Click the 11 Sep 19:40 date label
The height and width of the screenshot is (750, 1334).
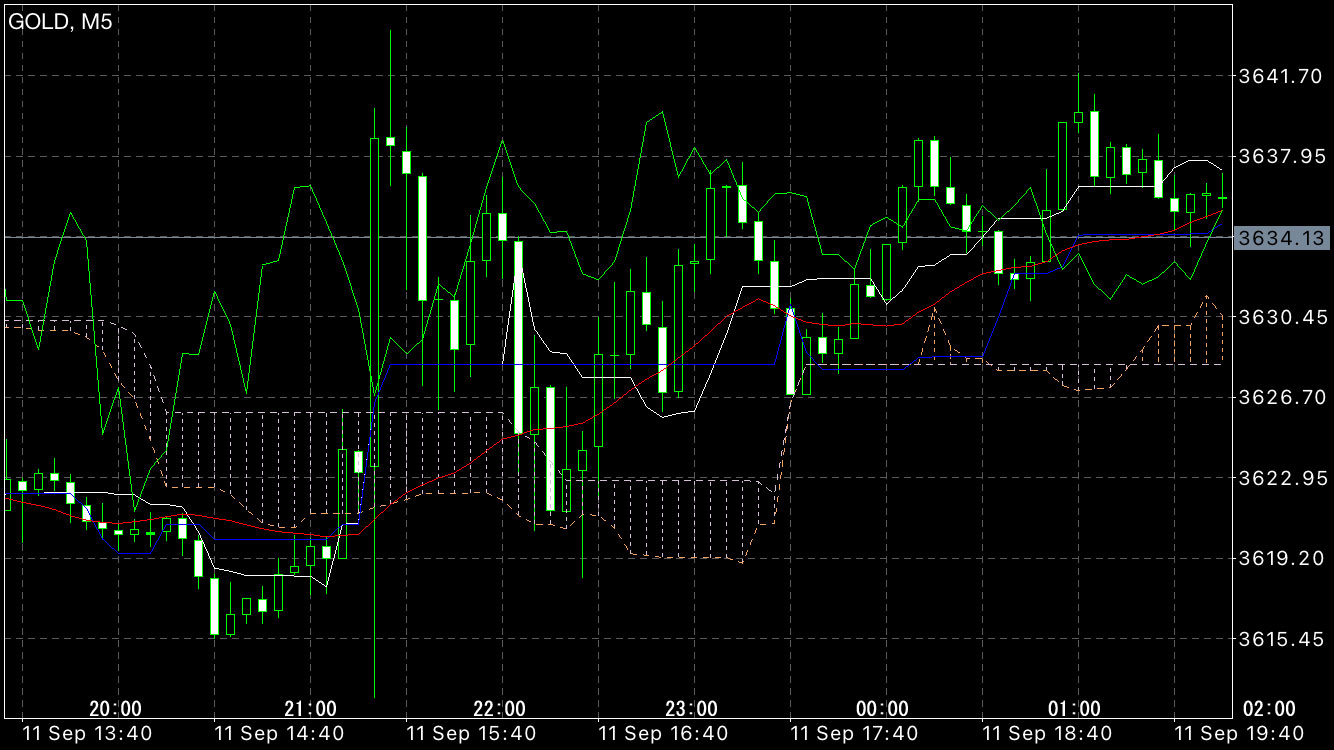[x=1240, y=734]
